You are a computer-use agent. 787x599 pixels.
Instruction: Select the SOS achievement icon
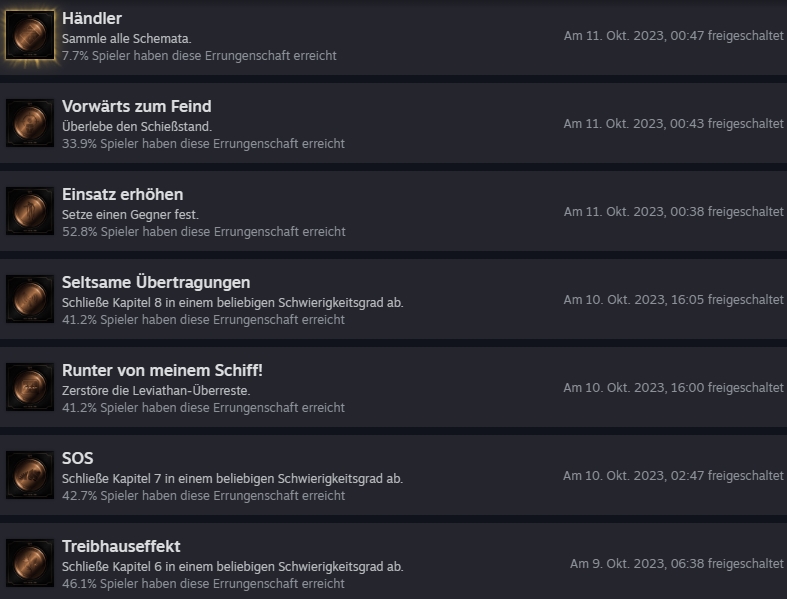point(30,475)
